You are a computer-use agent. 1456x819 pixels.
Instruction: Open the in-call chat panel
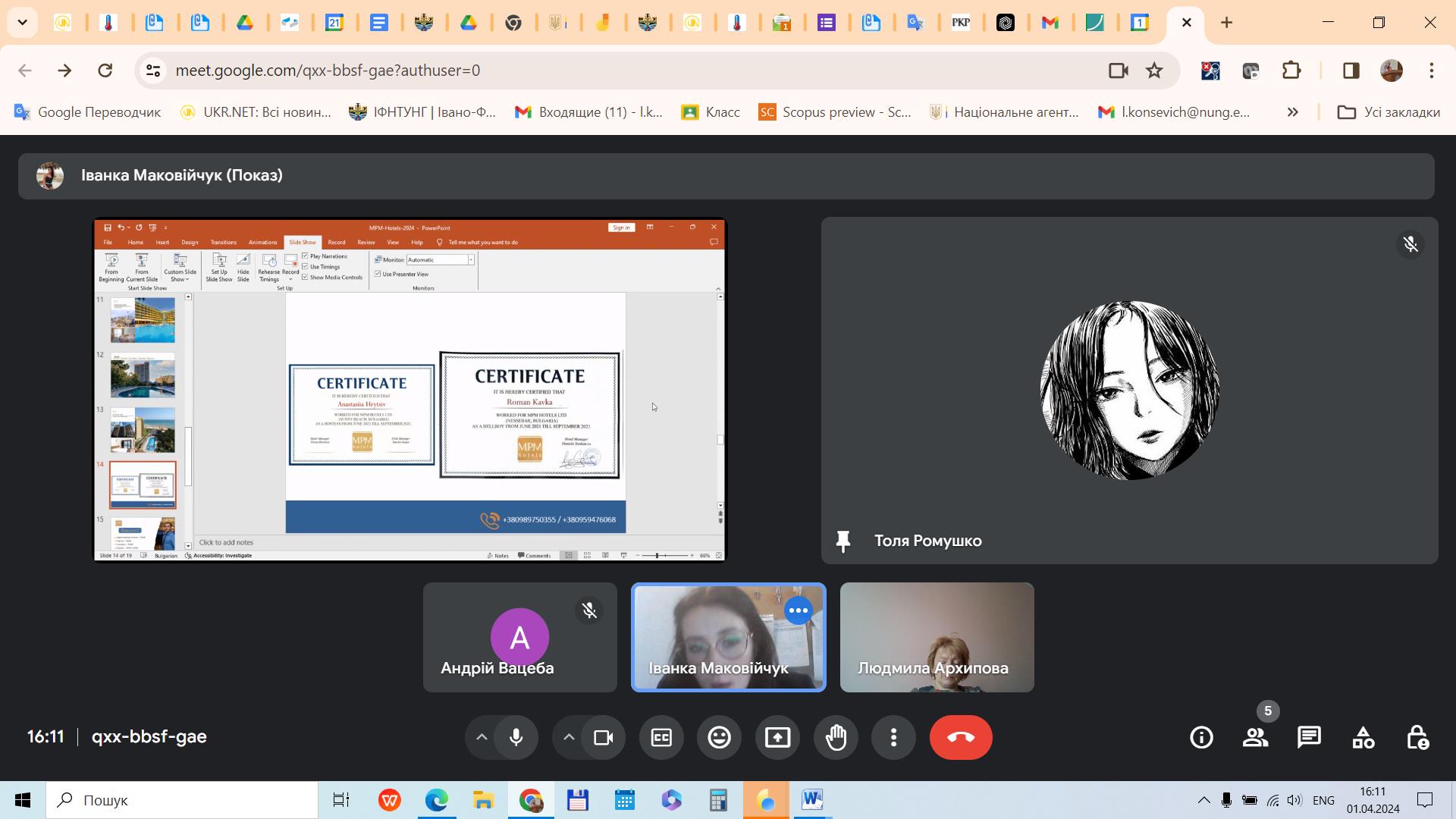coord(1309,737)
